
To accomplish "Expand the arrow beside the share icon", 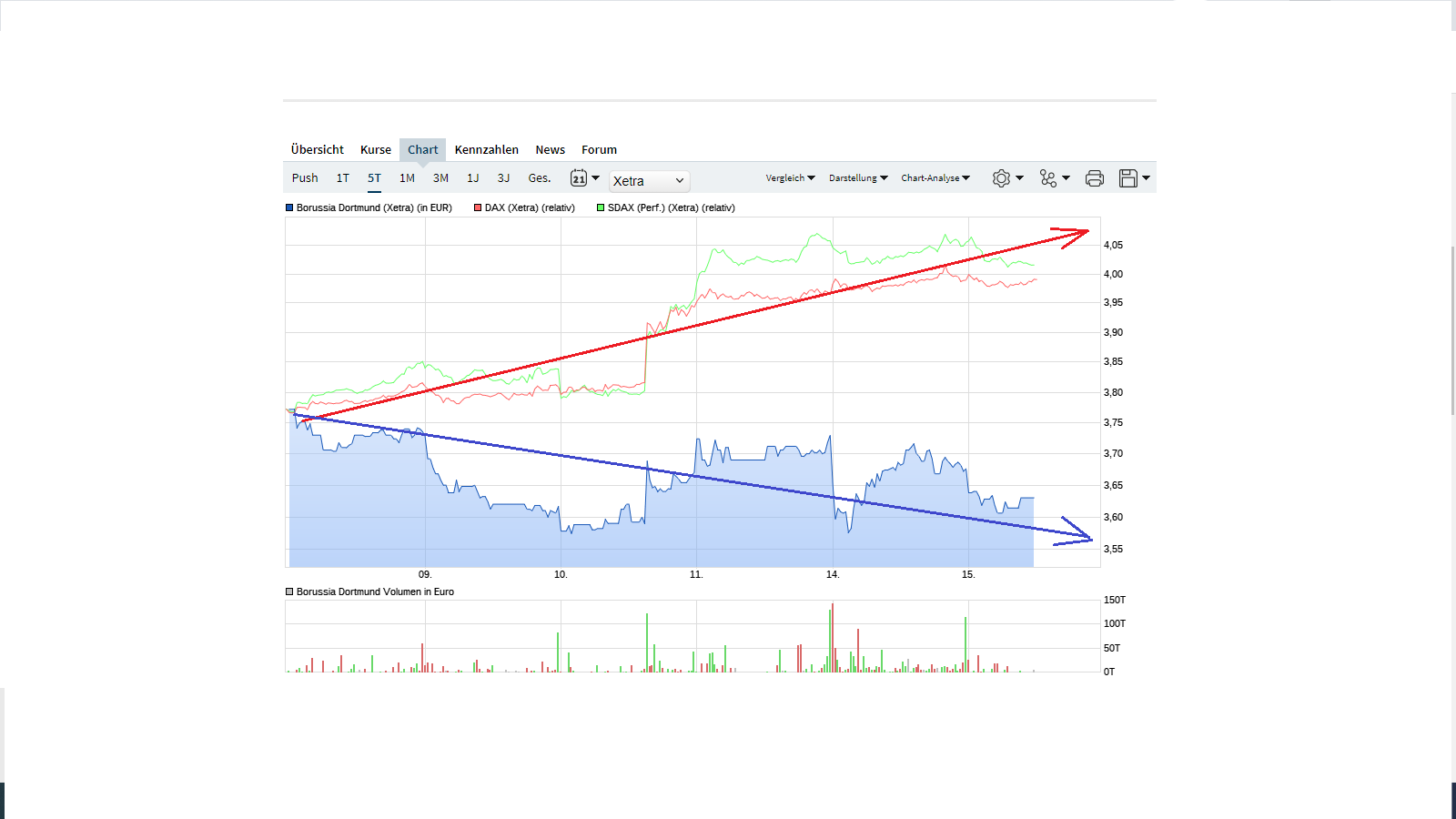I will click(x=1066, y=178).
